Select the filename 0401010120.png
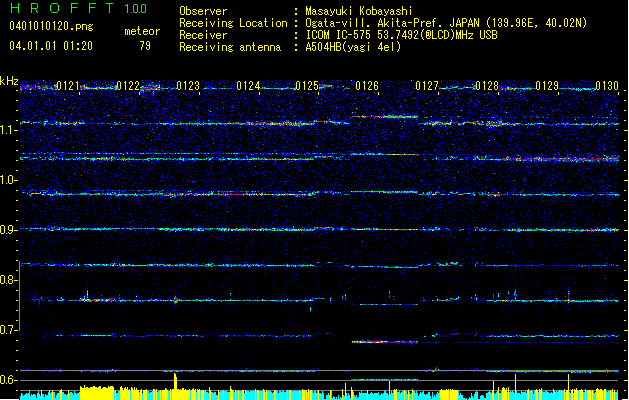The width and height of the screenshot is (629, 400). [x=51, y=26]
